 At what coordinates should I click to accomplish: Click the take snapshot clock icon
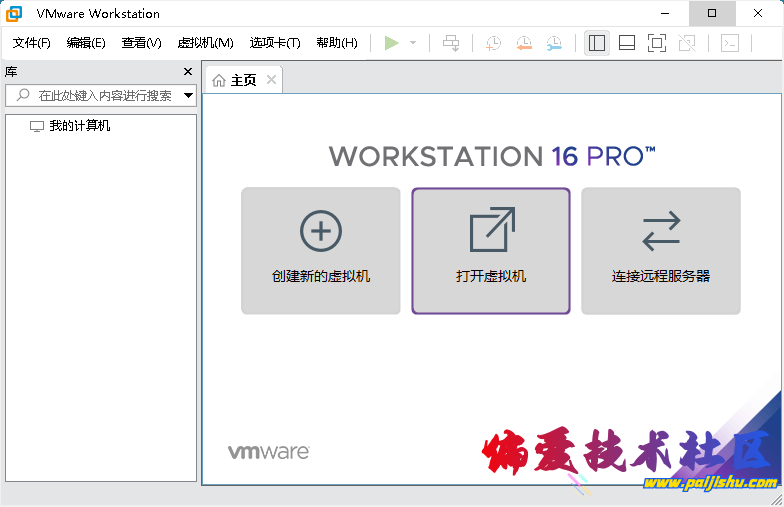(493, 43)
